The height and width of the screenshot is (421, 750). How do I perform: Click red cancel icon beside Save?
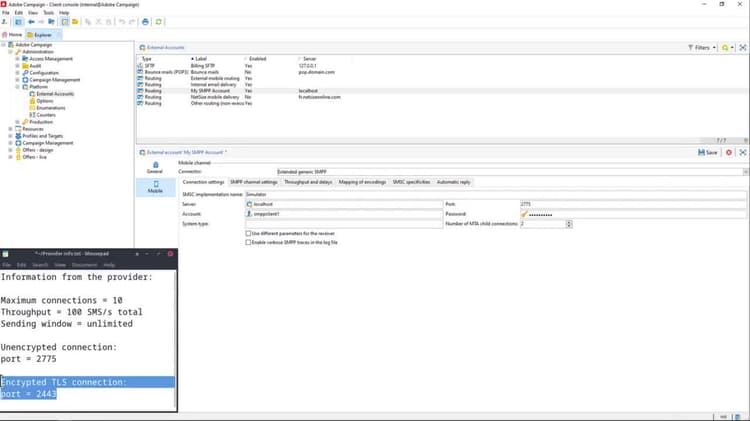[x=729, y=153]
